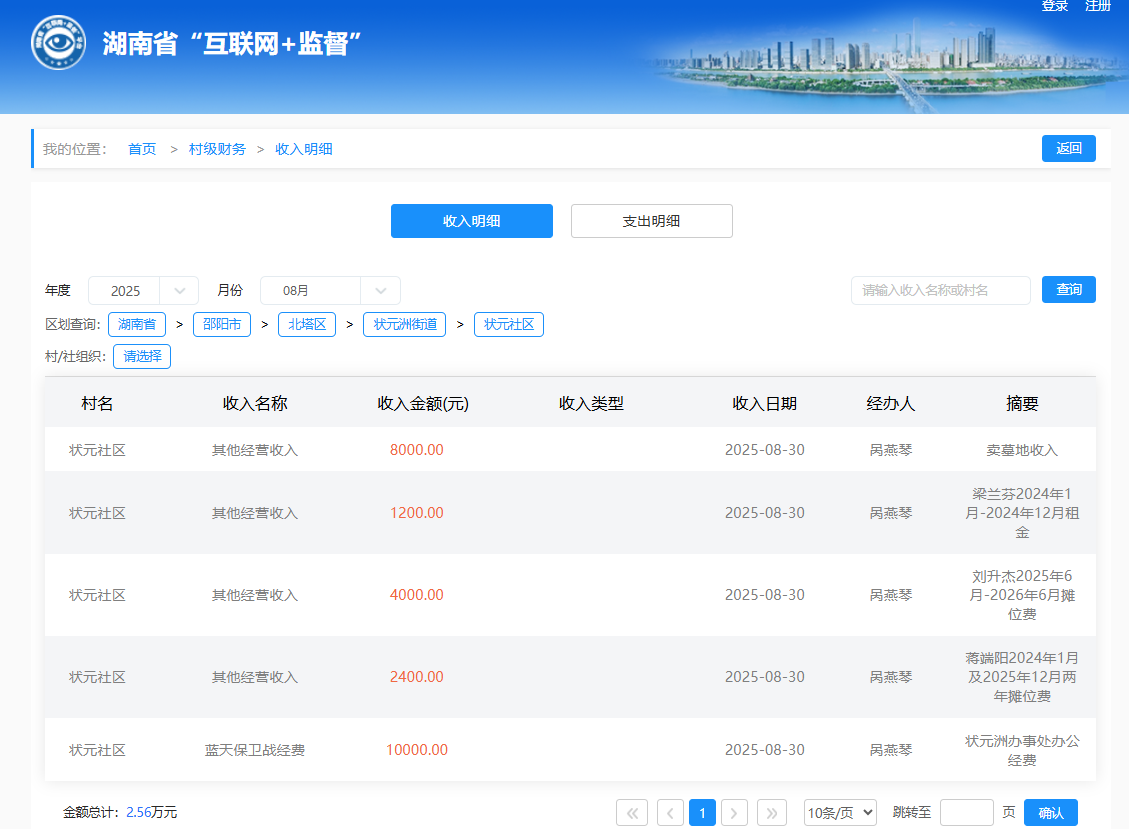
Task: Click 请选择 for 村/社组织
Action: [x=142, y=356]
